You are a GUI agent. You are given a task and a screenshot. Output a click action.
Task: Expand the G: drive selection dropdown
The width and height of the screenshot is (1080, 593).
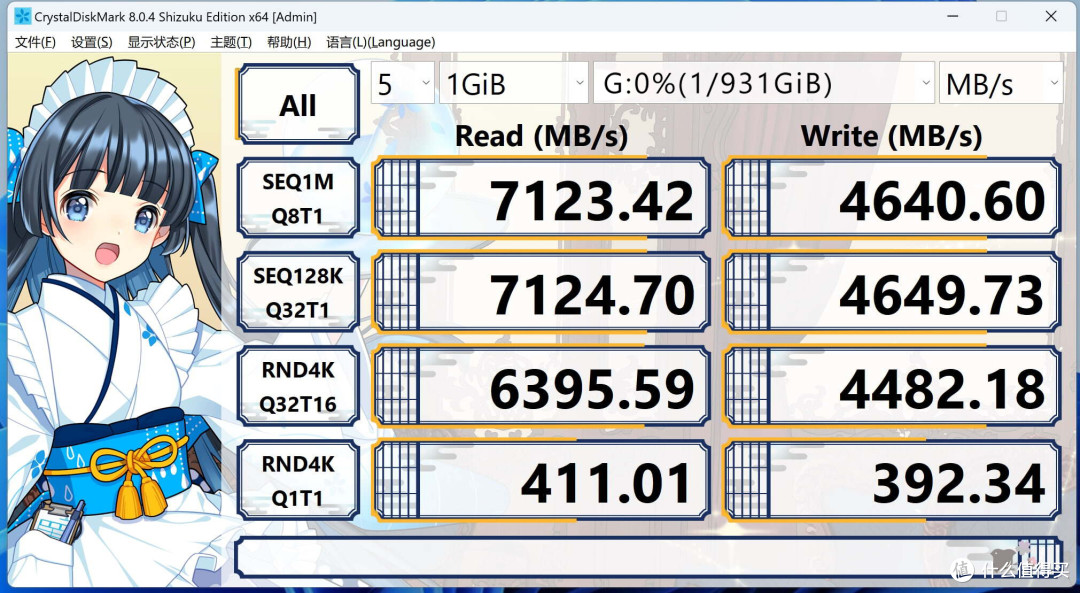point(764,83)
